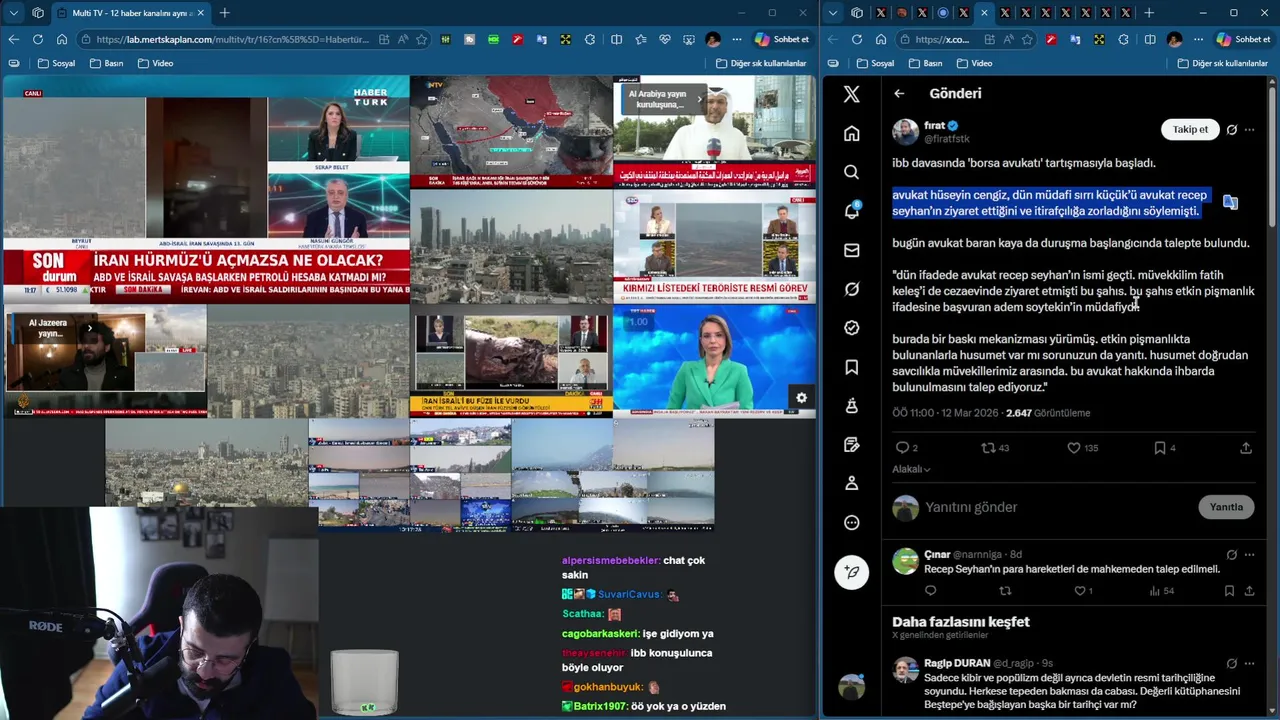Open Multi TV settings gear icon

801,398
